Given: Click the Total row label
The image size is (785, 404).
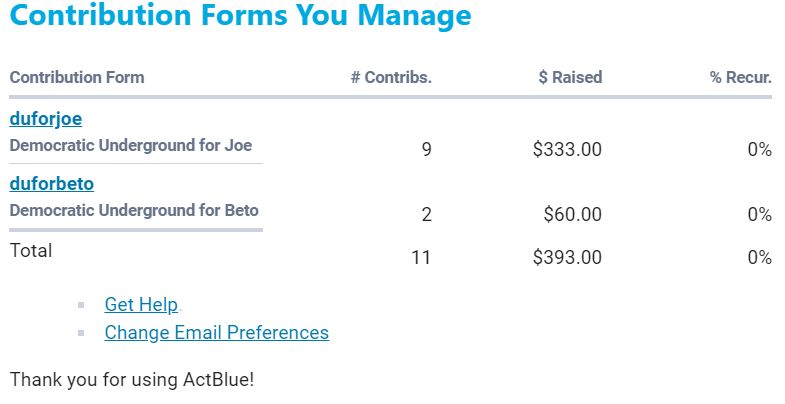Looking at the screenshot, I should pos(31,251).
